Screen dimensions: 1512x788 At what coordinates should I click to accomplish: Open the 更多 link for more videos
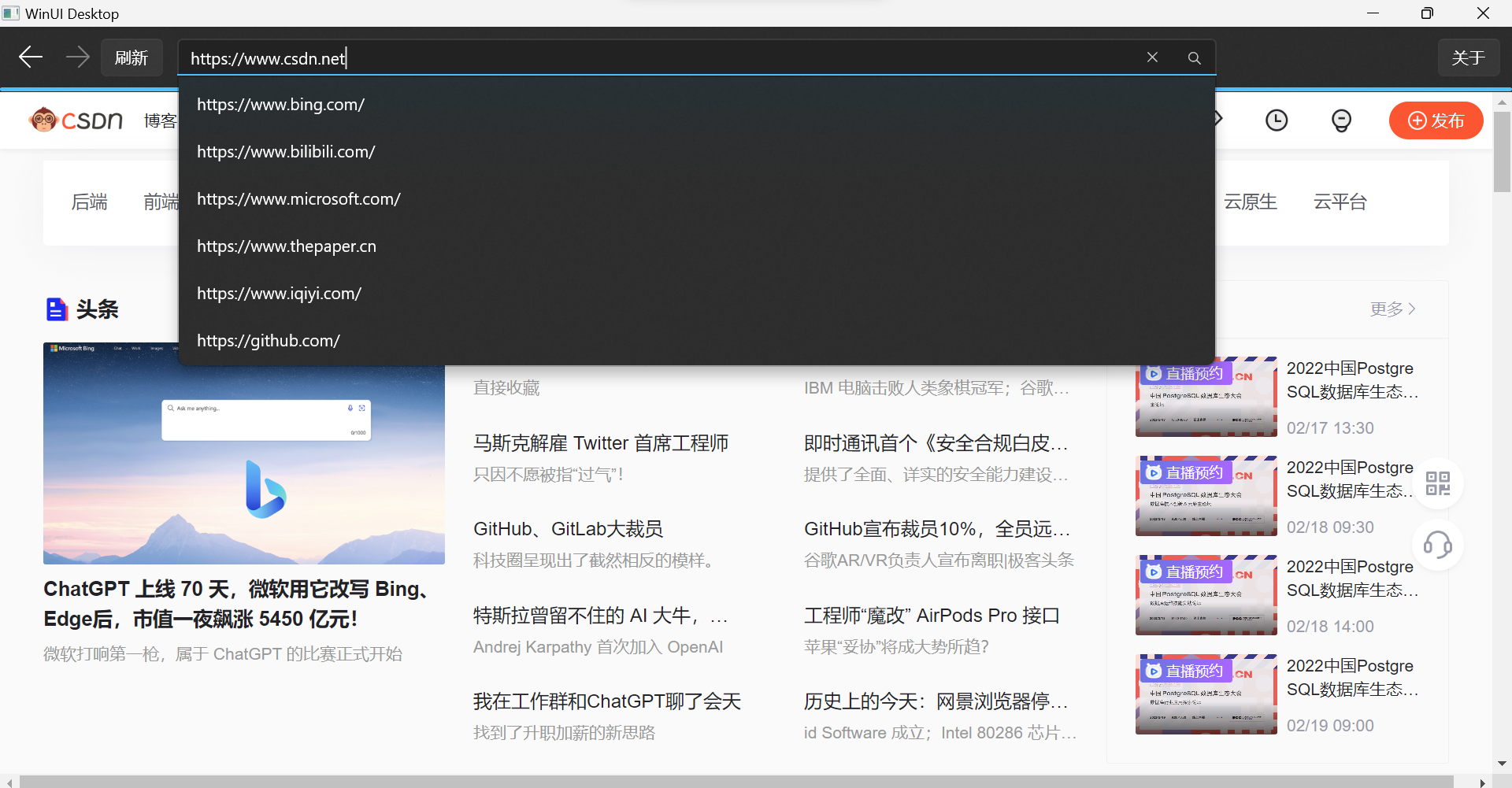1389,309
